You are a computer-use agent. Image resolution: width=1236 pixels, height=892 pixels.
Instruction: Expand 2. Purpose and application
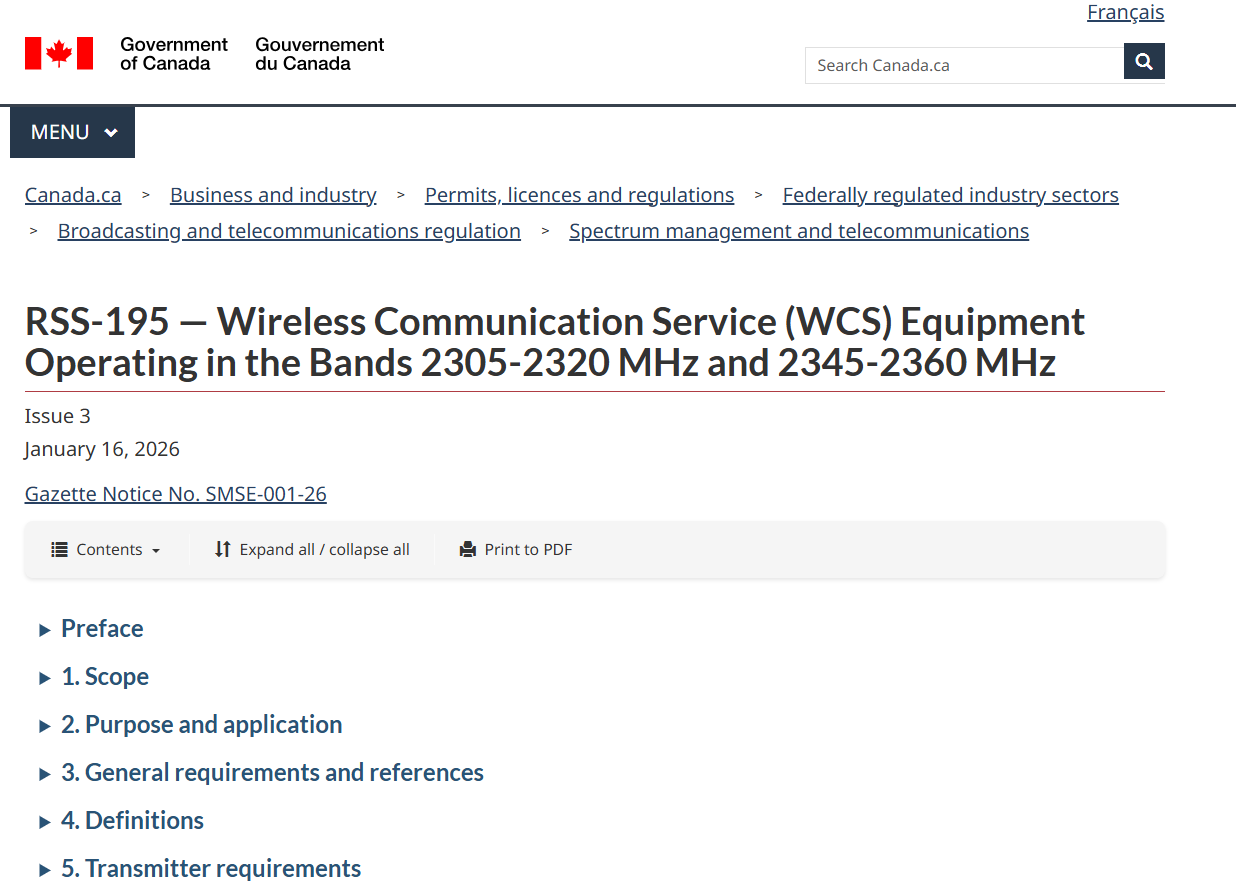coord(201,724)
